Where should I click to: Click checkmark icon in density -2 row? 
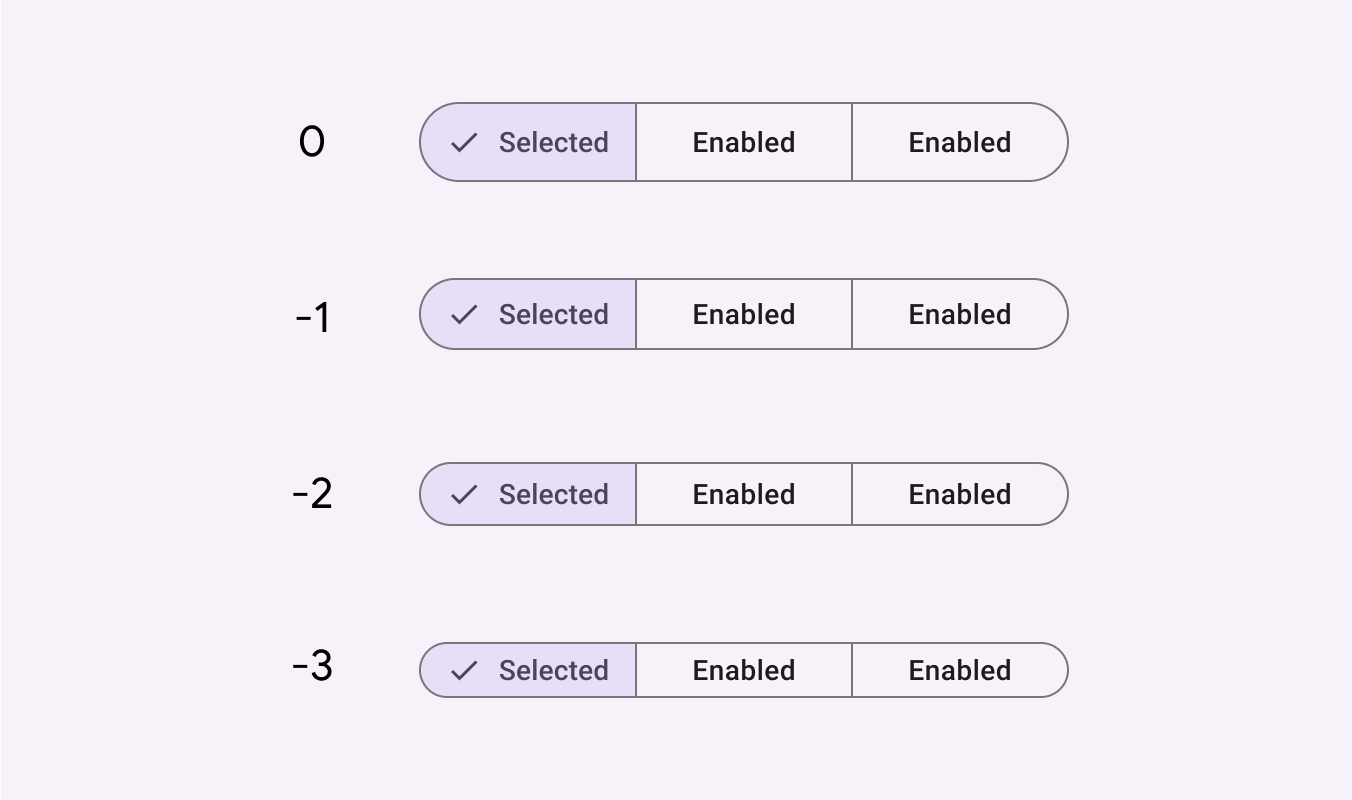[x=464, y=495]
